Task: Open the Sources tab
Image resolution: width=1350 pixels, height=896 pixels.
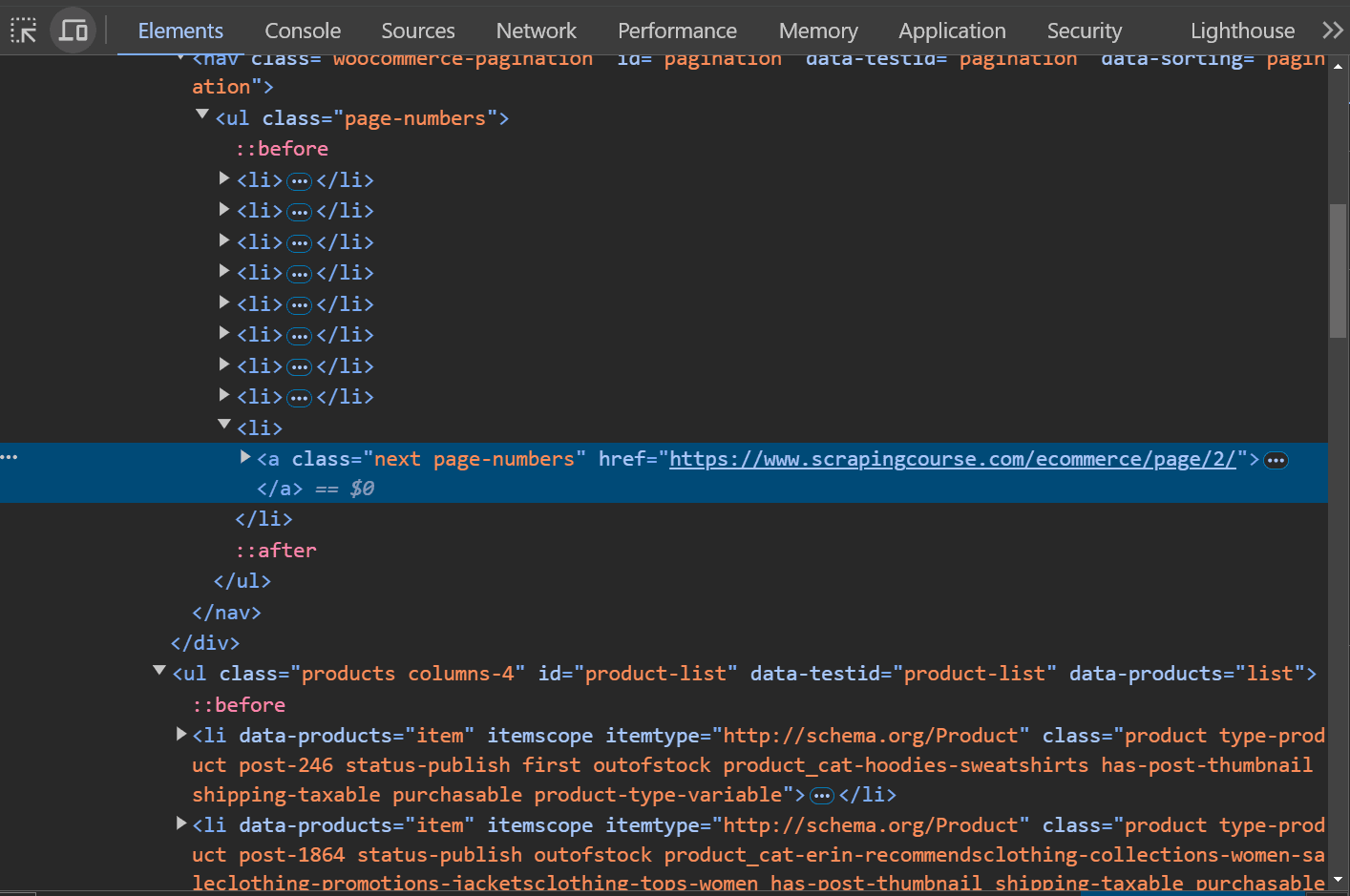Action: click(418, 31)
